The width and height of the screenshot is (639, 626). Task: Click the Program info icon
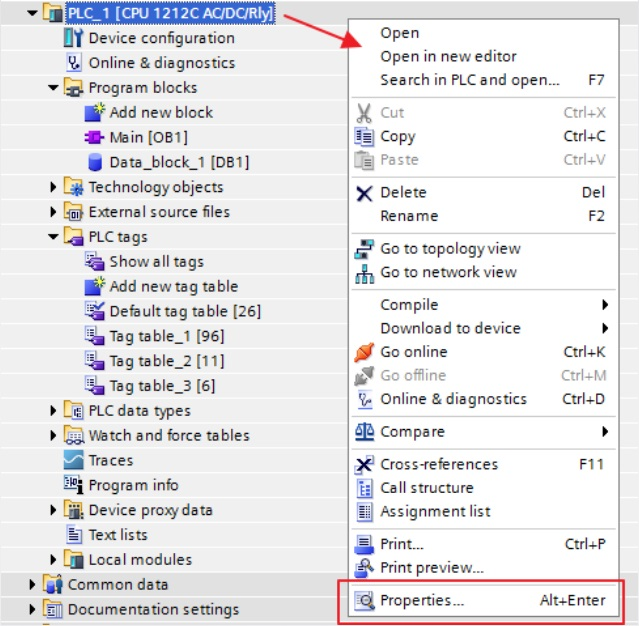[x=74, y=485]
